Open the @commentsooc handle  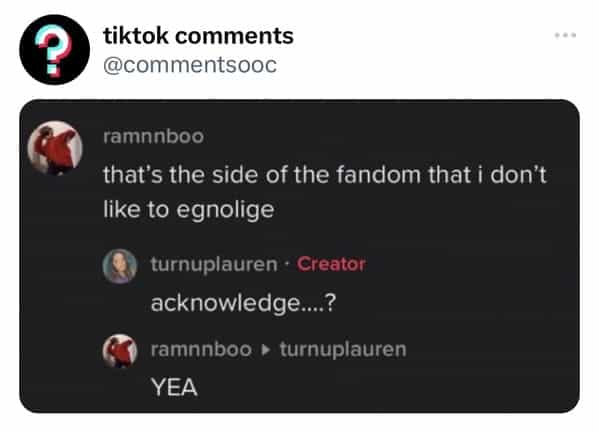(190, 65)
